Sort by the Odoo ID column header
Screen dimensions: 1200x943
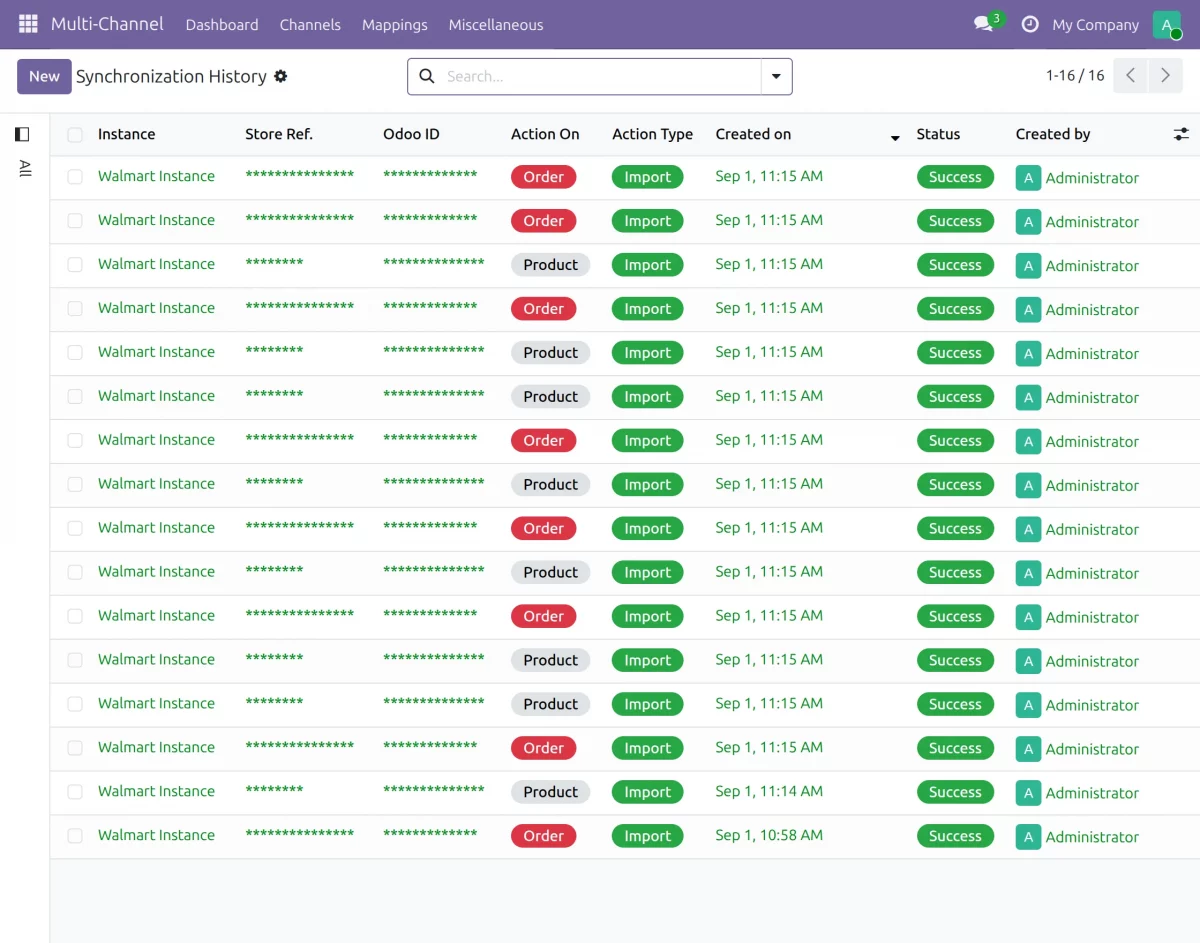[411, 134]
